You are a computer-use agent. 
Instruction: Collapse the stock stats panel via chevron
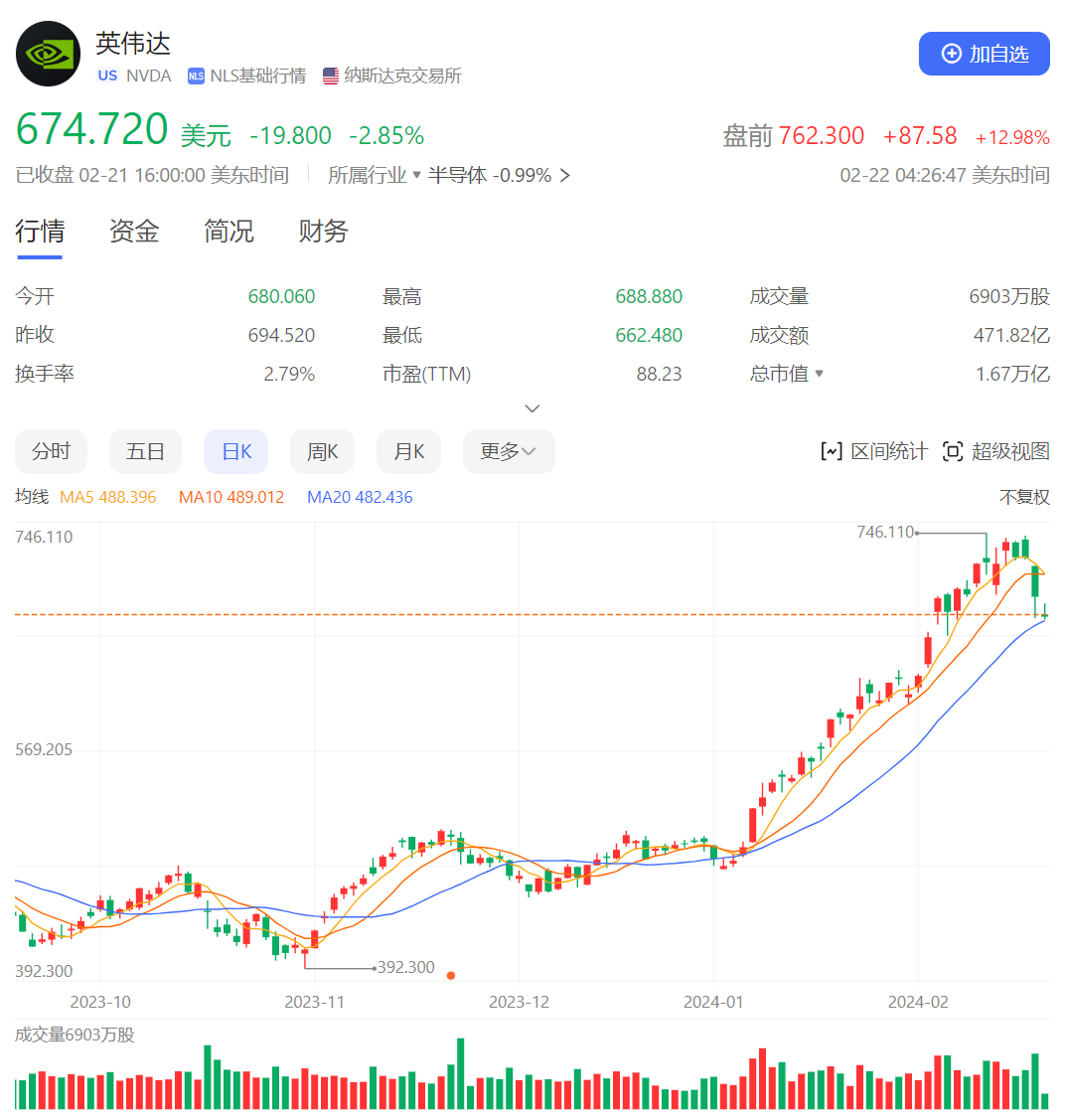[x=532, y=407]
